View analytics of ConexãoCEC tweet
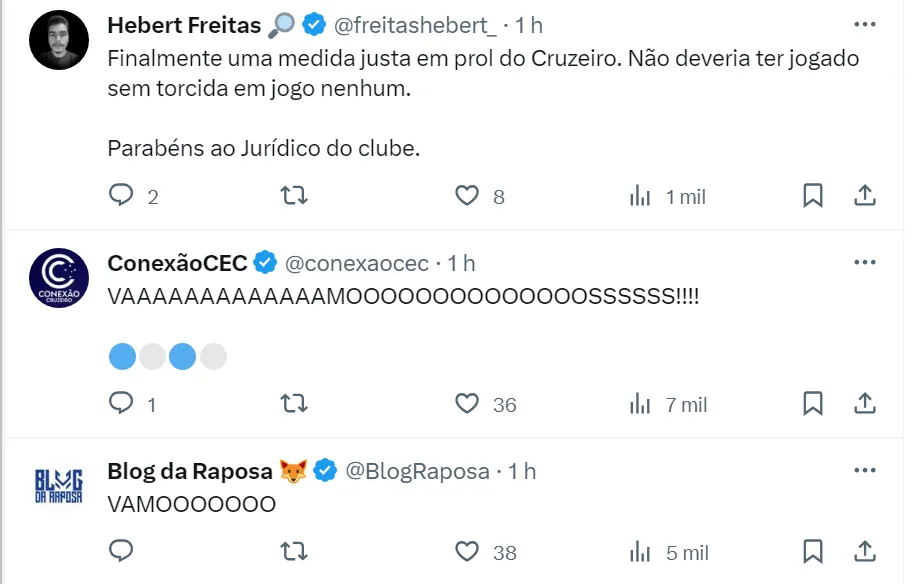Screen dimensions: 919x584 (640, 404)
